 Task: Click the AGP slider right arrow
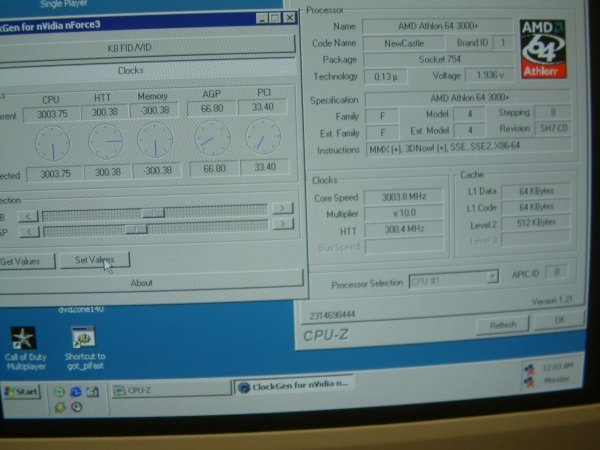coord(283,223)
